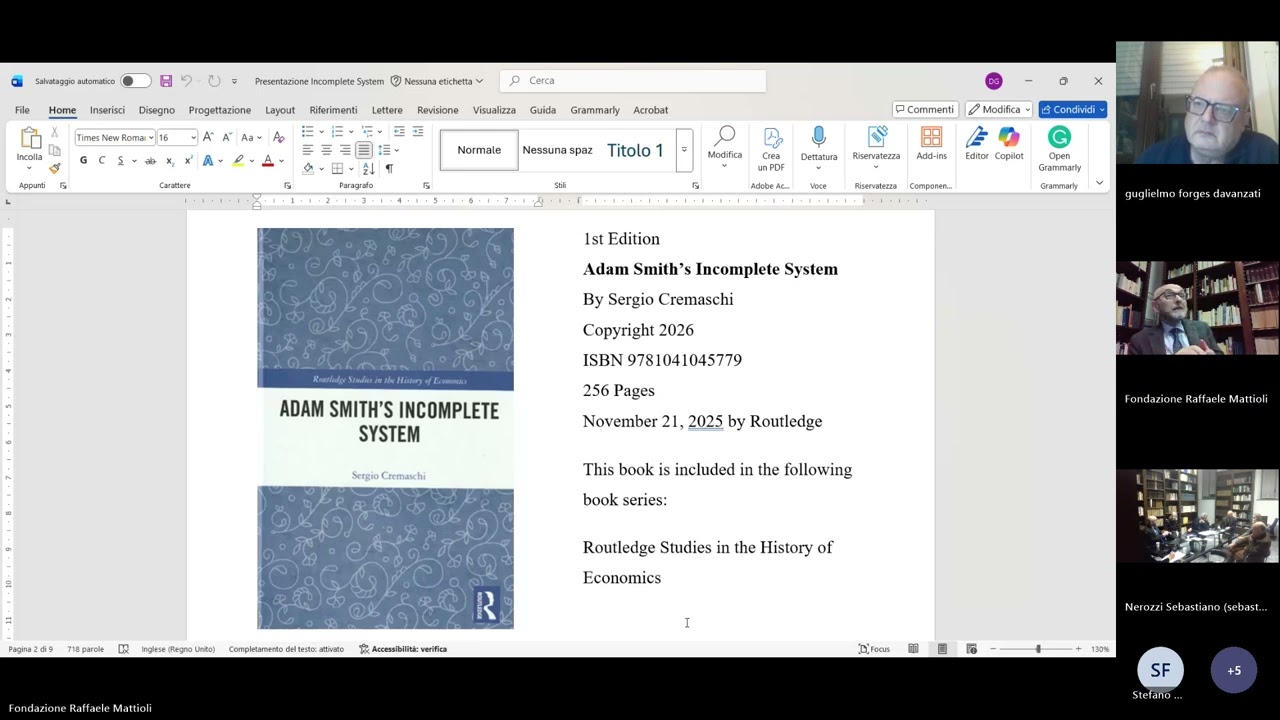Open the File menu
This screenshot has width=1280, height=720.
(22, 110)
